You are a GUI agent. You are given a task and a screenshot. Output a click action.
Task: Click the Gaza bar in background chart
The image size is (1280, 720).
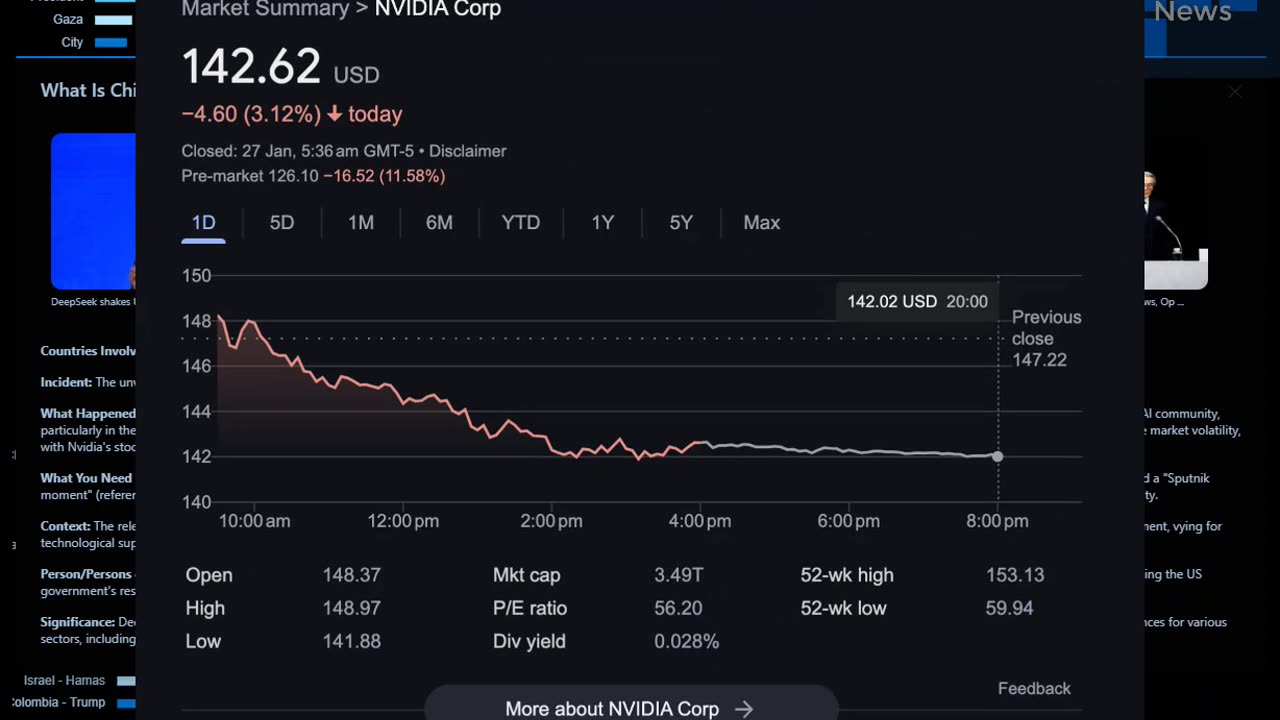(114, 20)
